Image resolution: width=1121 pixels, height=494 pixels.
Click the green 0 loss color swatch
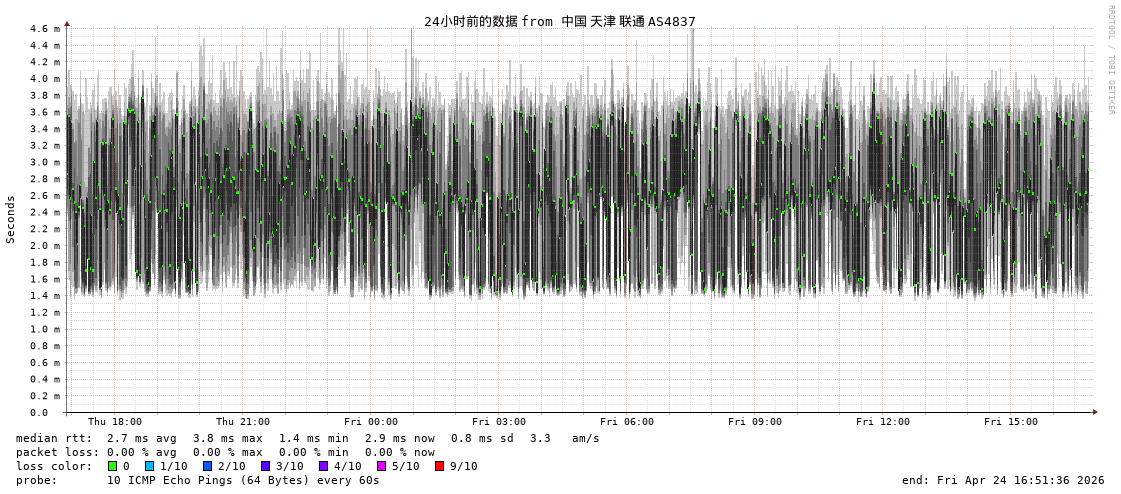click(x=112, y=466)
